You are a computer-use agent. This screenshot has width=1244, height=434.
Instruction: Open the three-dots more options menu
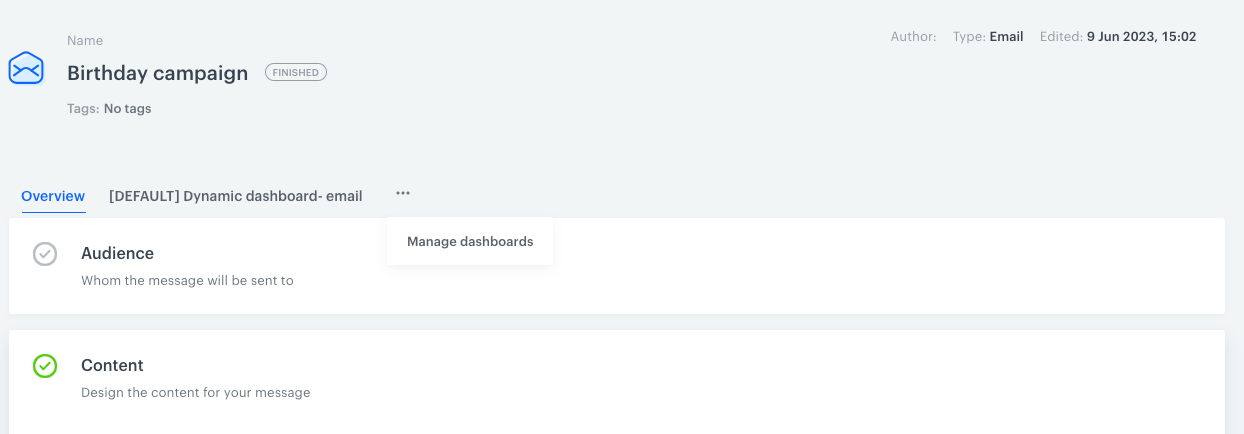[x=403, y=194]
